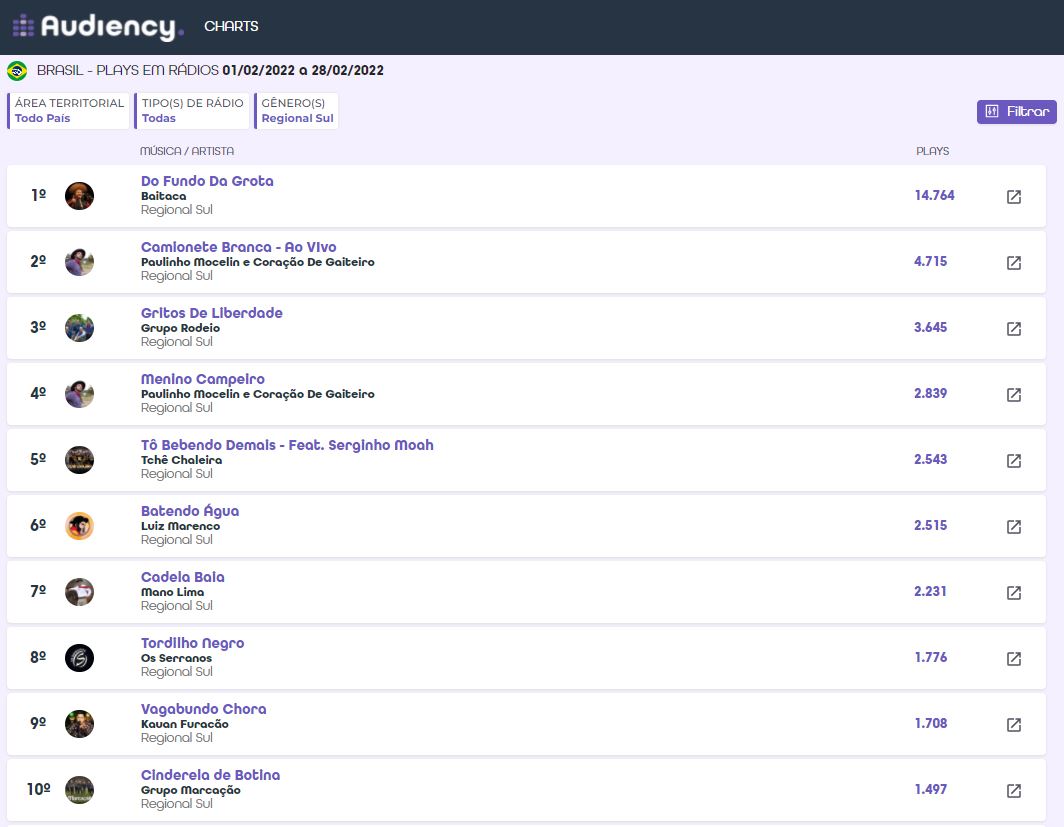Click external link icon for Tordilho Negro
This screenshot has height=827, width=1064.
pyautogui.click(x=1013, y=659)
